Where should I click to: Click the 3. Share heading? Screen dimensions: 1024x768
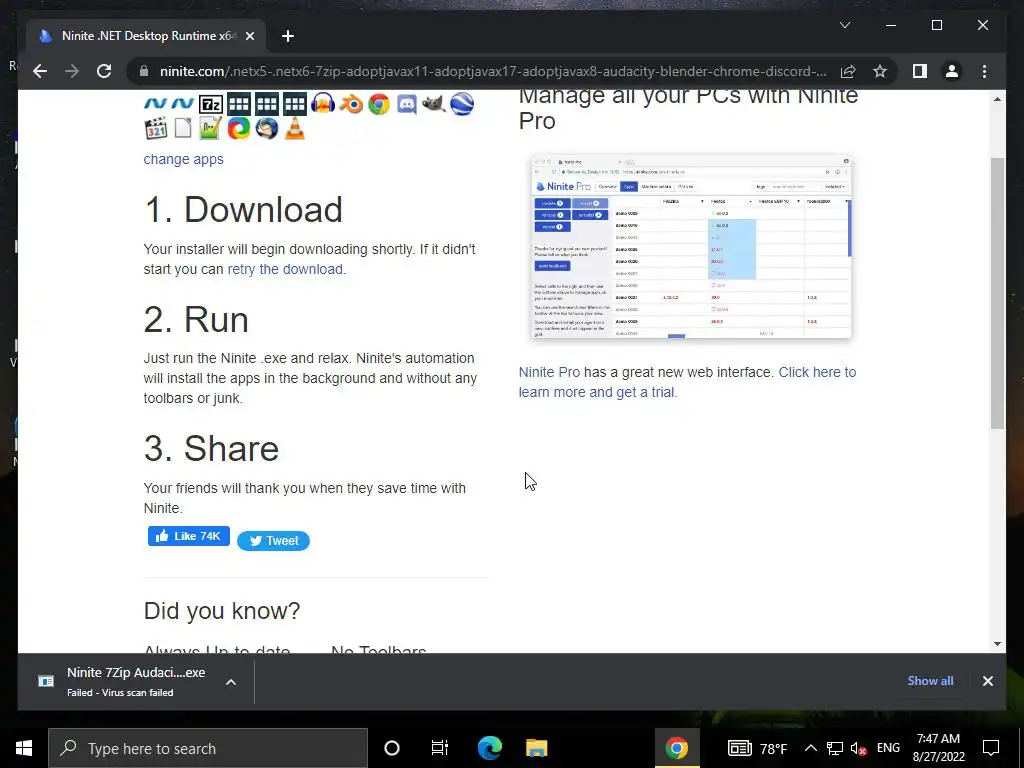click(211, 449)
